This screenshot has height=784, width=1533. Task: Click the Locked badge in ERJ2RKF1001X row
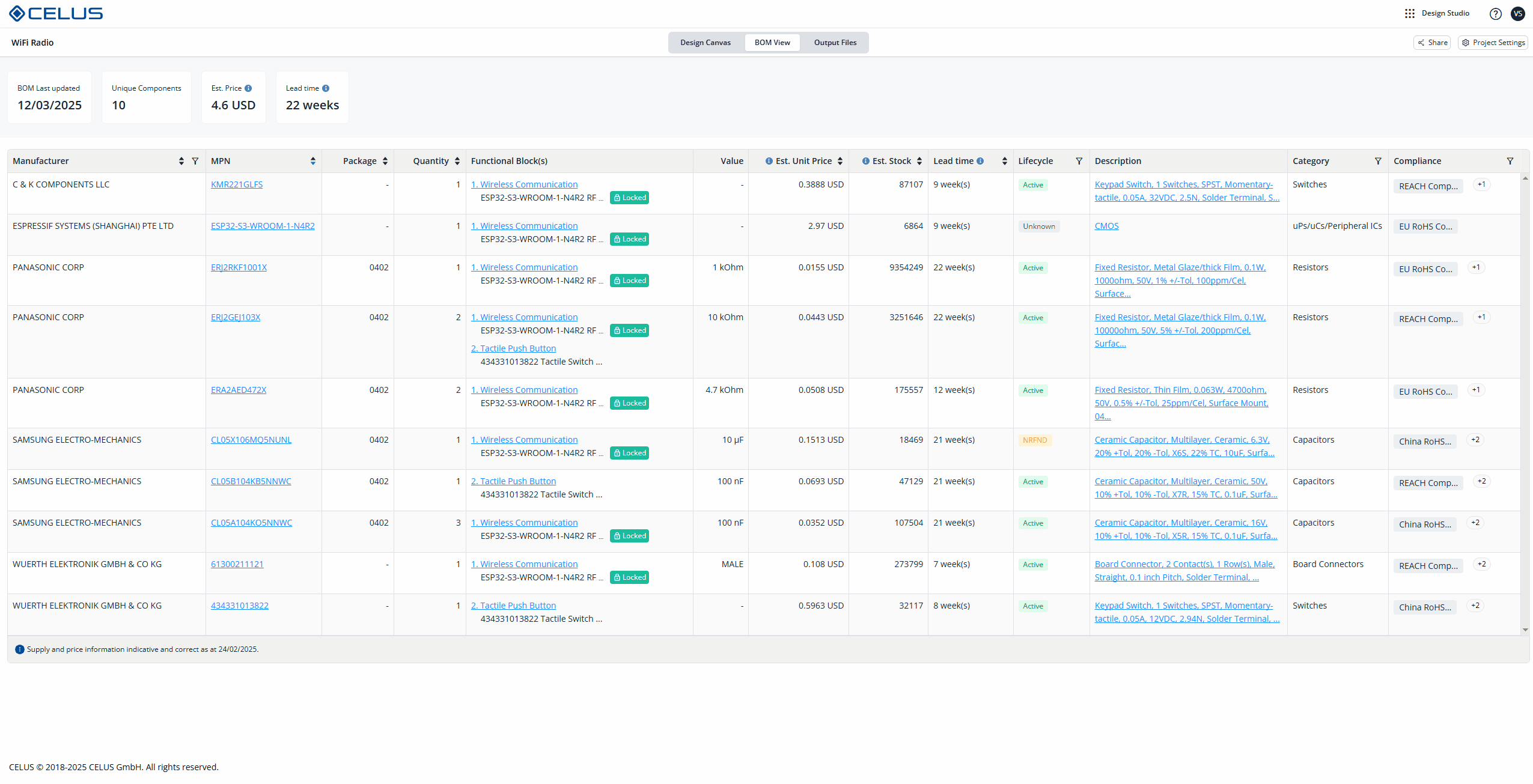[x=629, y=281]
